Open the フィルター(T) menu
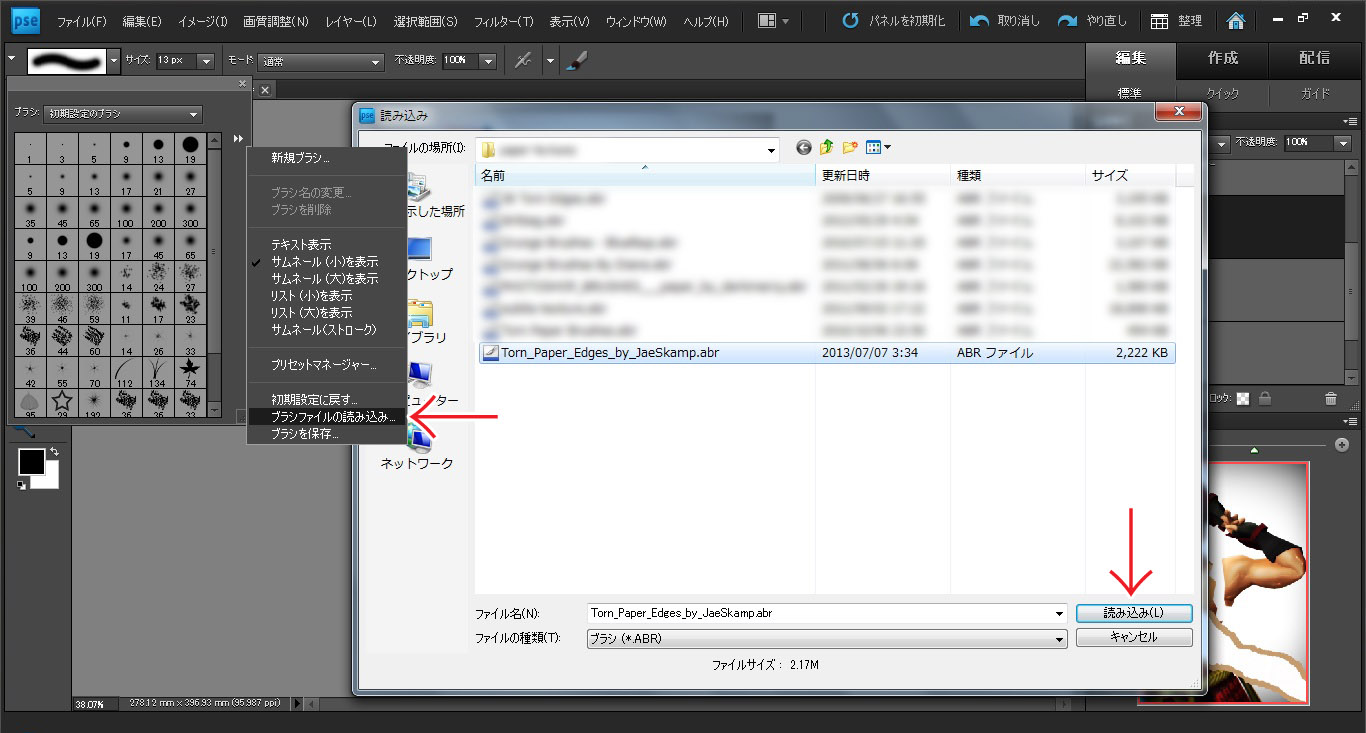The width and height of the screenshot is (1366, 733). (x=503, y=21)
